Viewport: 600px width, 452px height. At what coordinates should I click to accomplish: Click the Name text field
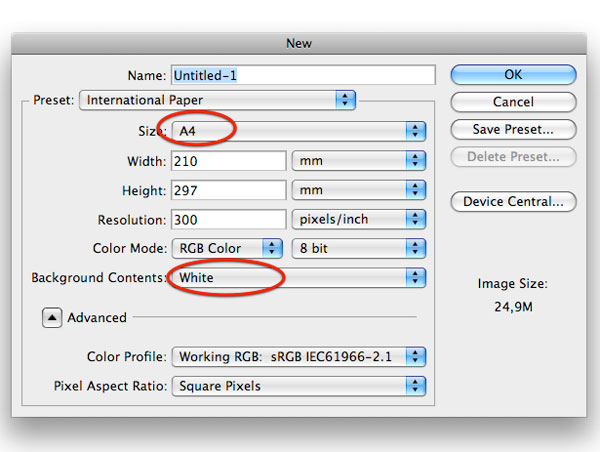303,75
